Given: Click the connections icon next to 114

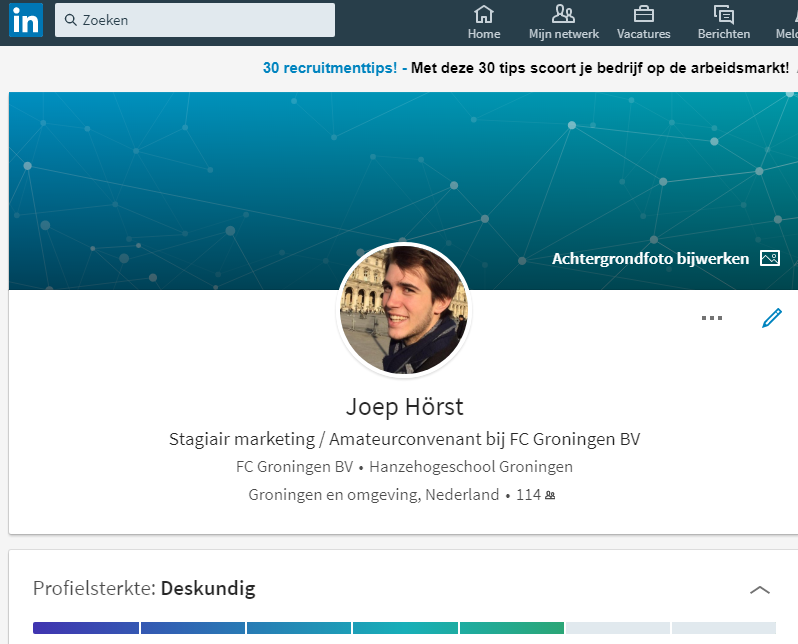Looking at the screenshot, I should pos(550,495).
